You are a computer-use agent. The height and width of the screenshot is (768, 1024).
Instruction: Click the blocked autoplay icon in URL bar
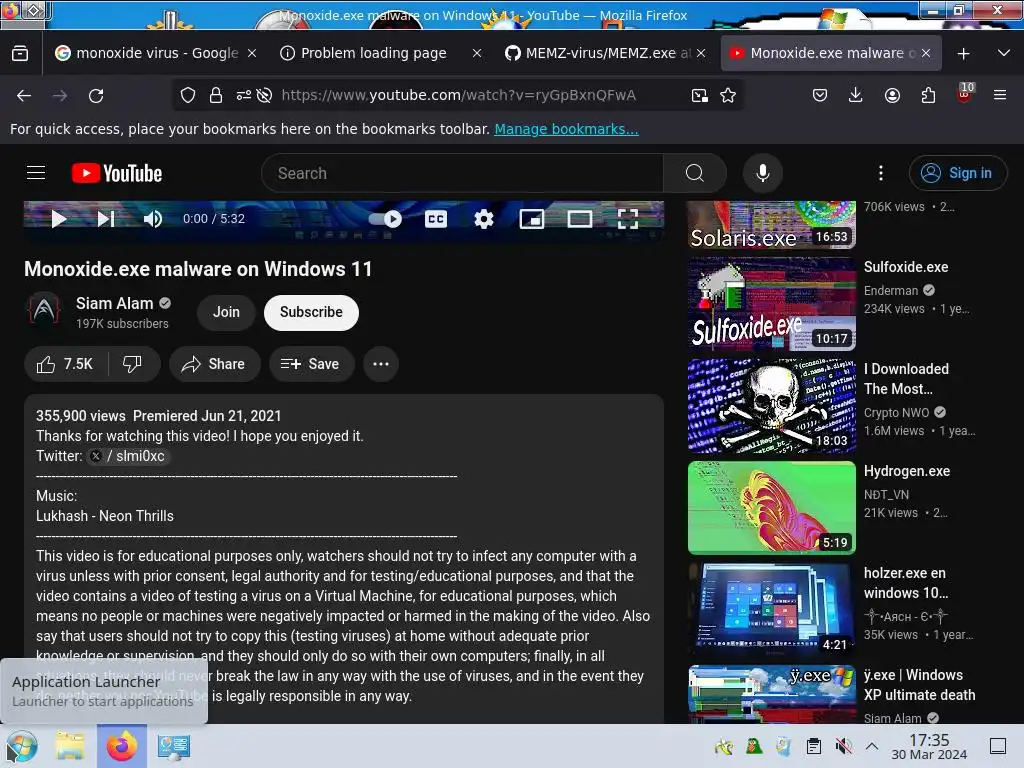tap(264, 95)
